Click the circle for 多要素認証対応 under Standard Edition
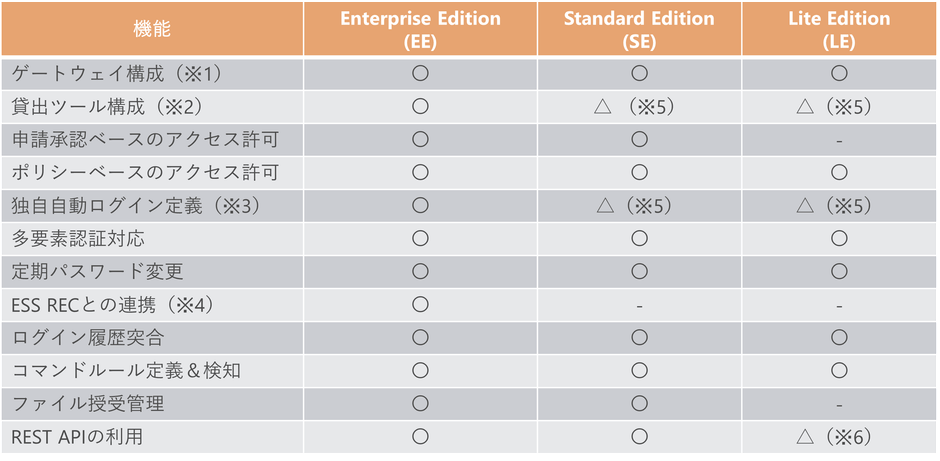 [640, 239]
